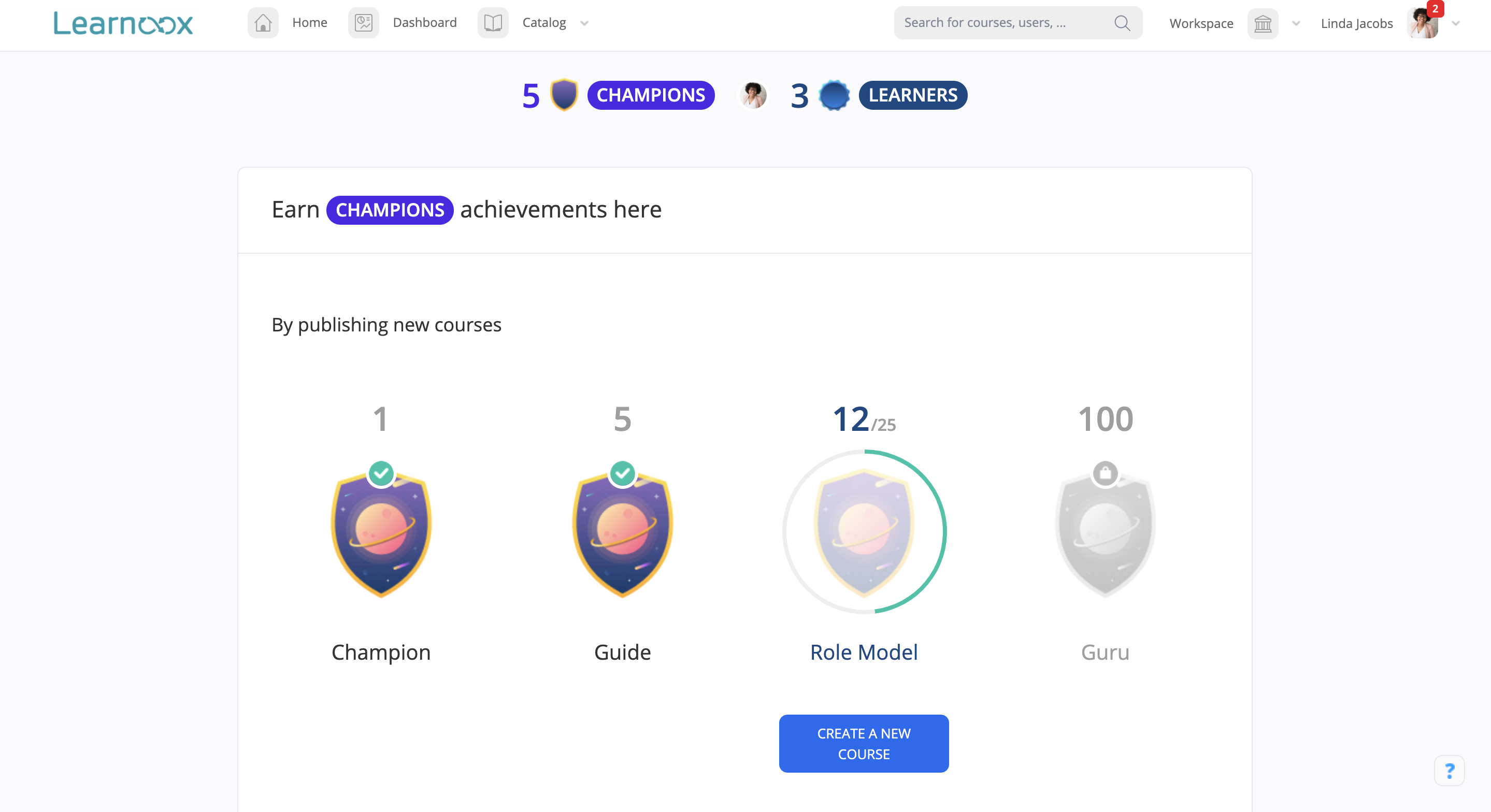Click the Home navigation icon

(x=265, y=22)
